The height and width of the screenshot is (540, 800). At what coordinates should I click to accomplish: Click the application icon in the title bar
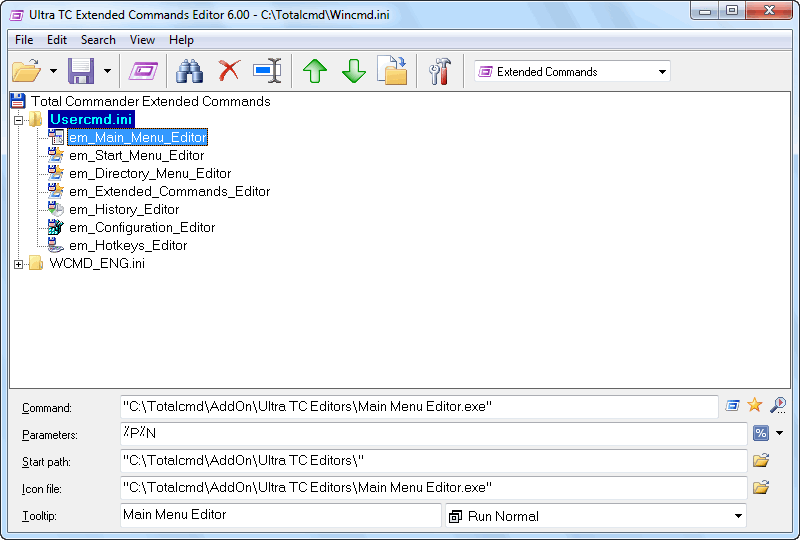(17, 15)
